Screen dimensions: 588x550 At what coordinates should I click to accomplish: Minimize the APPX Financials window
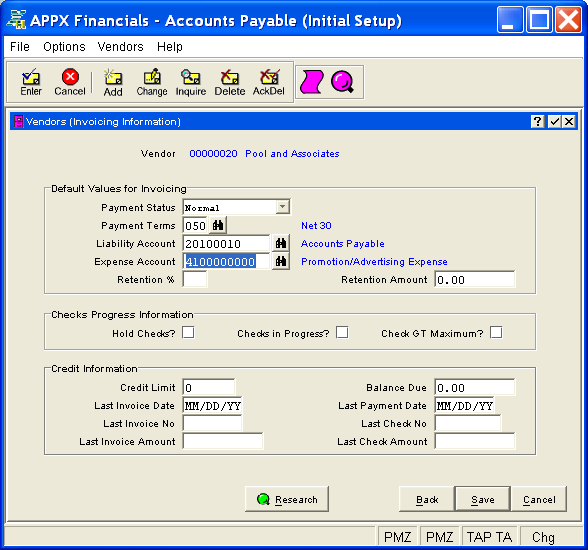click(x=509, y=19)
